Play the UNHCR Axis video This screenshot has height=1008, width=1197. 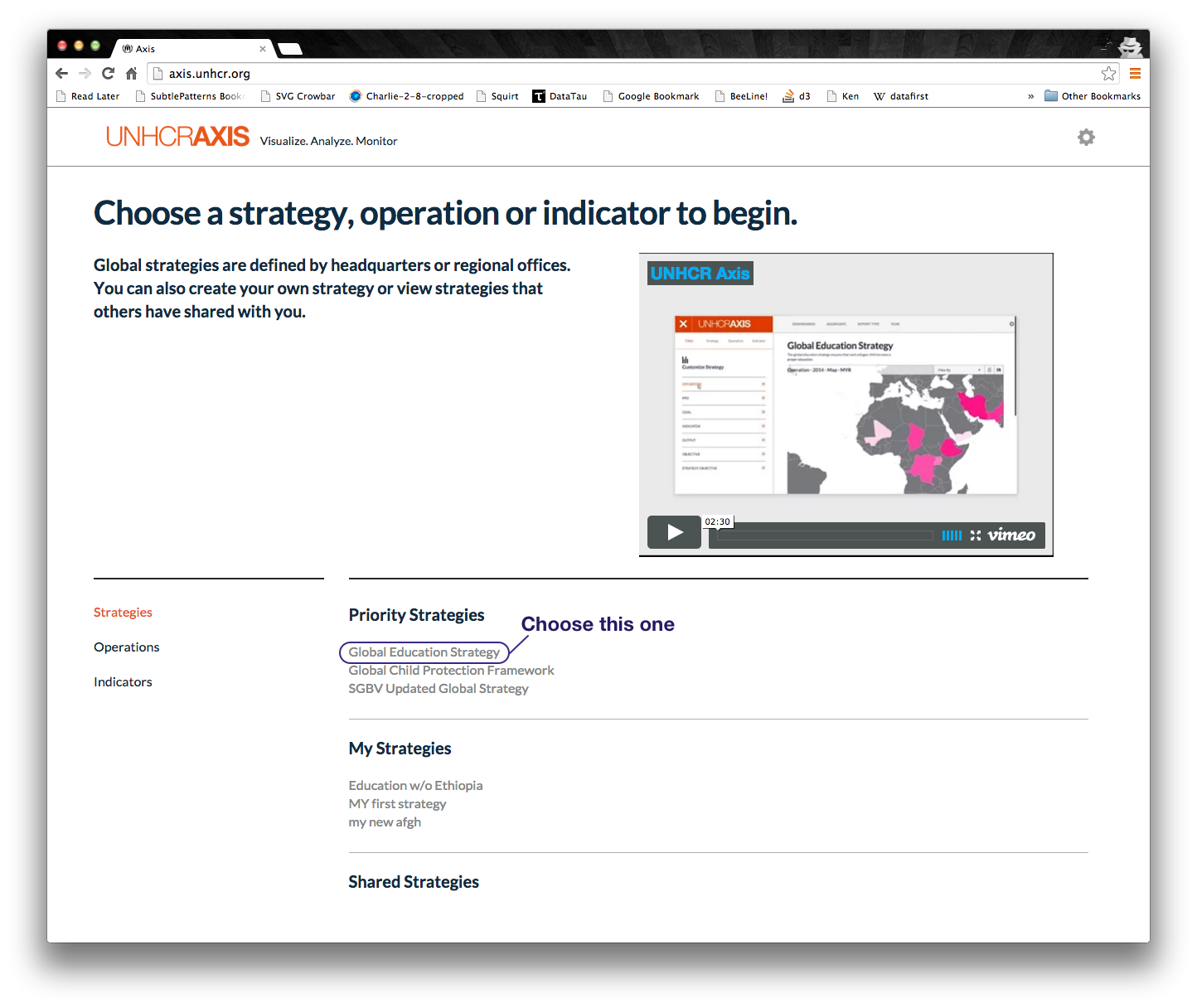[674, 532]
